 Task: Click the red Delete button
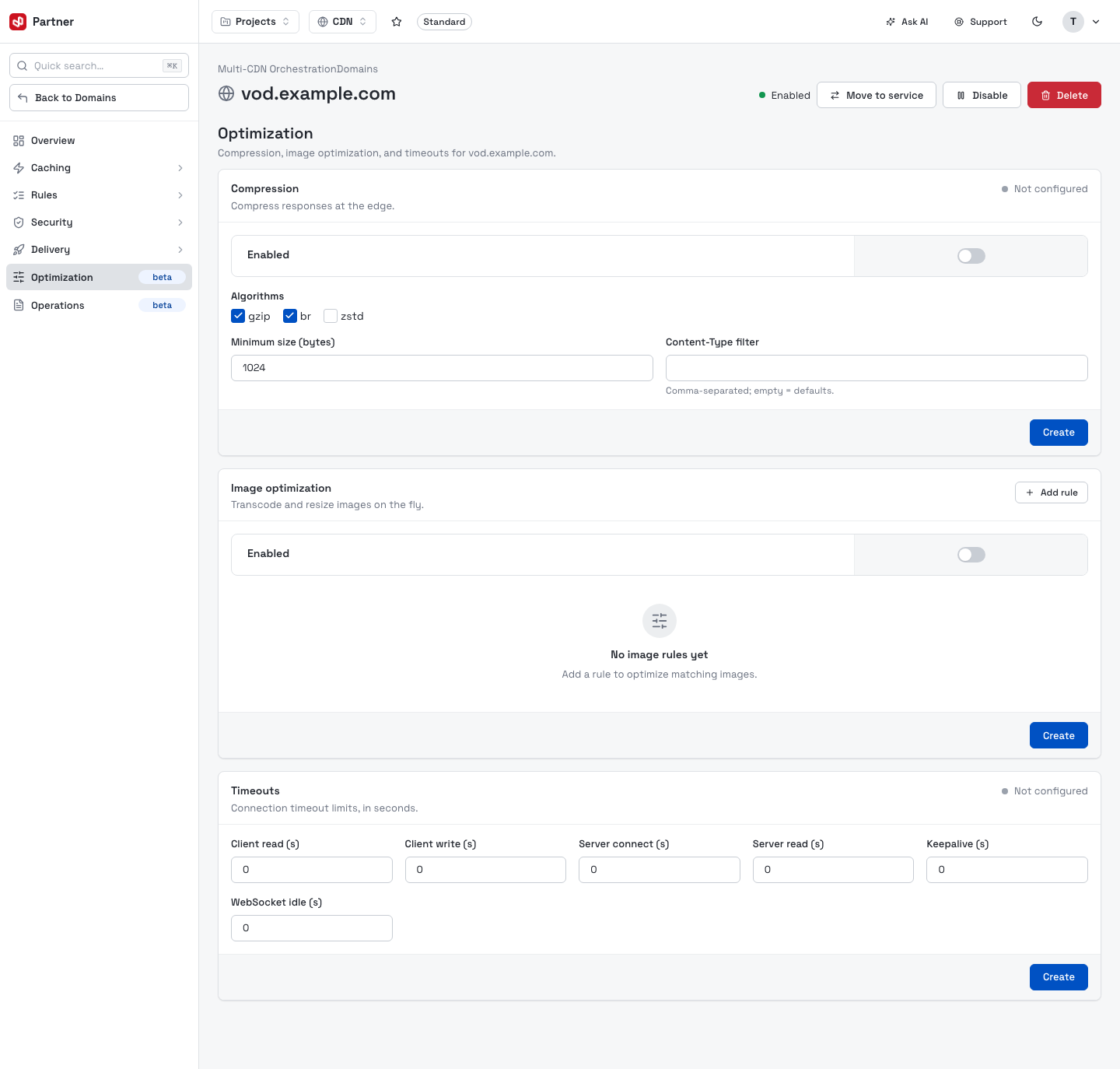(x=1064, y=95)
